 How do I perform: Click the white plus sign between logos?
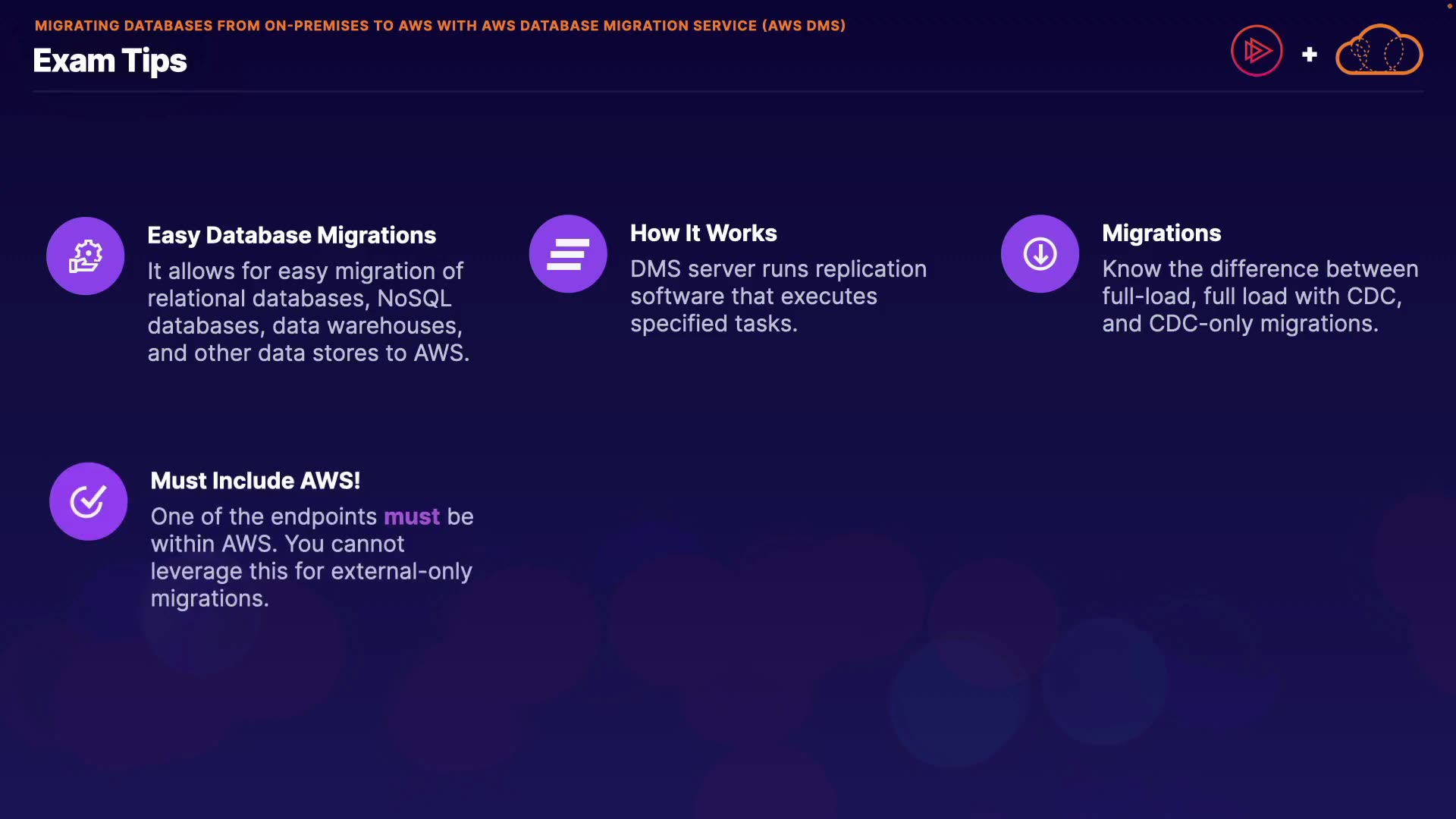(x=1309, y=55)
